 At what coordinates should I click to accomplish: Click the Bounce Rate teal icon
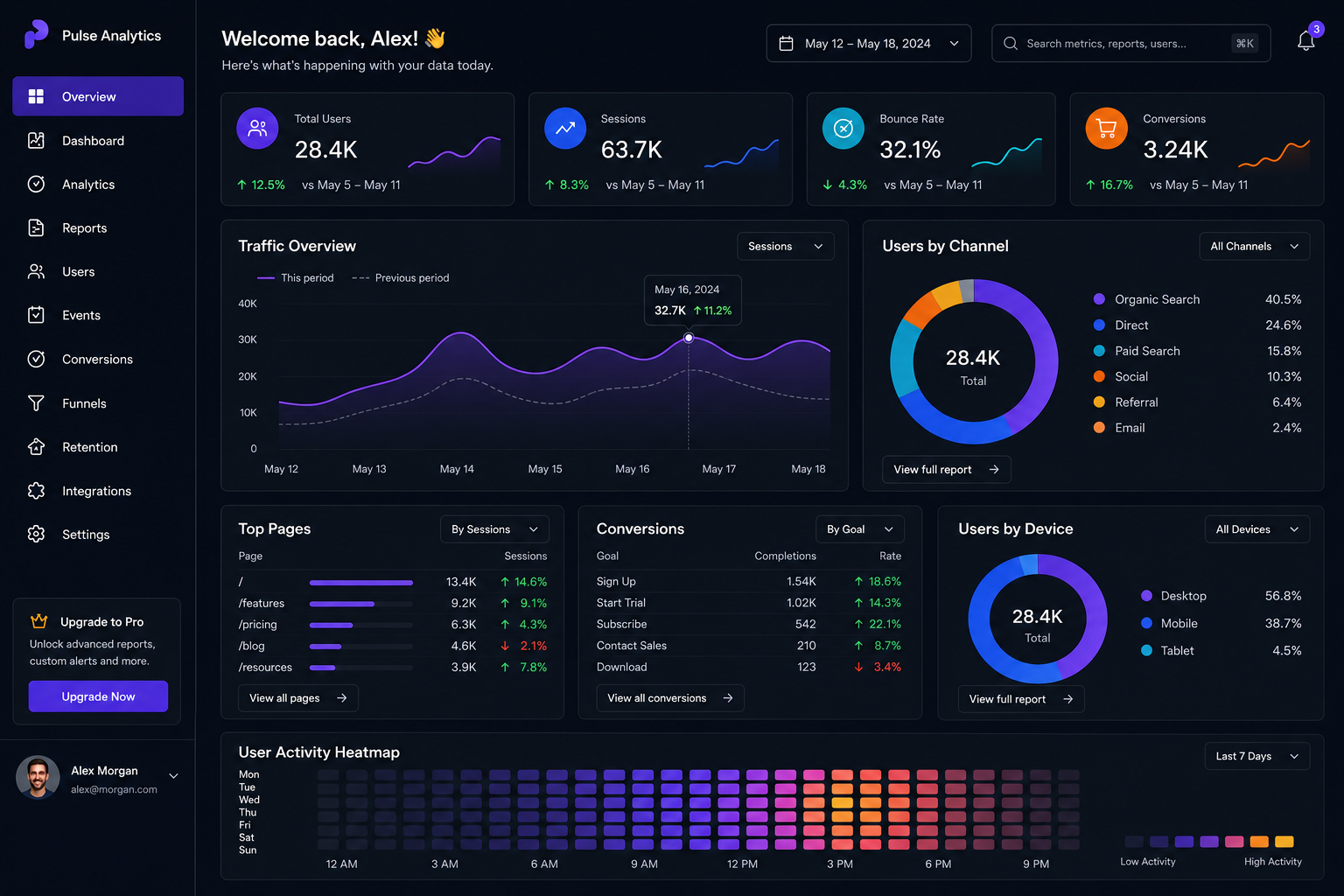[x=843, y=129]
